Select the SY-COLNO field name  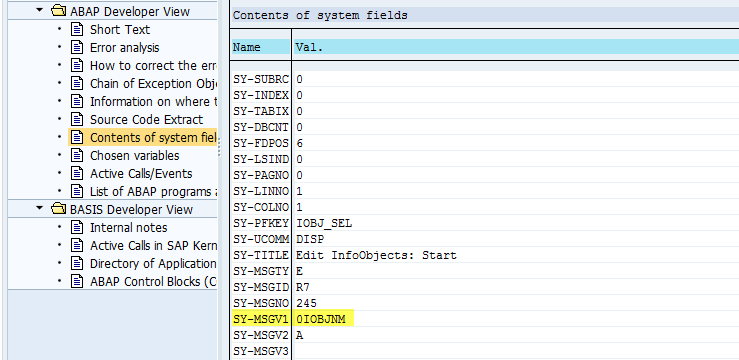click(261, 207)
